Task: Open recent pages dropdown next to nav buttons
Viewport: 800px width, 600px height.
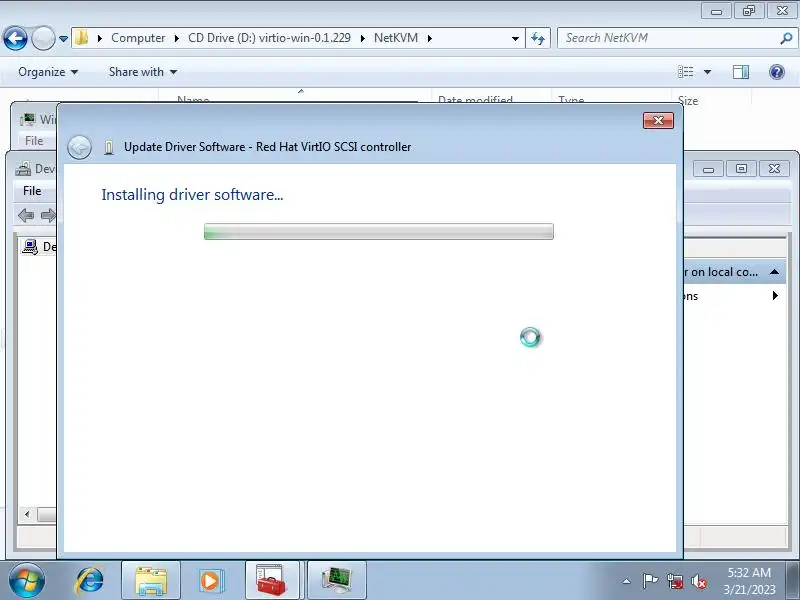Action: pyautogui.click(x=63, y=38)
